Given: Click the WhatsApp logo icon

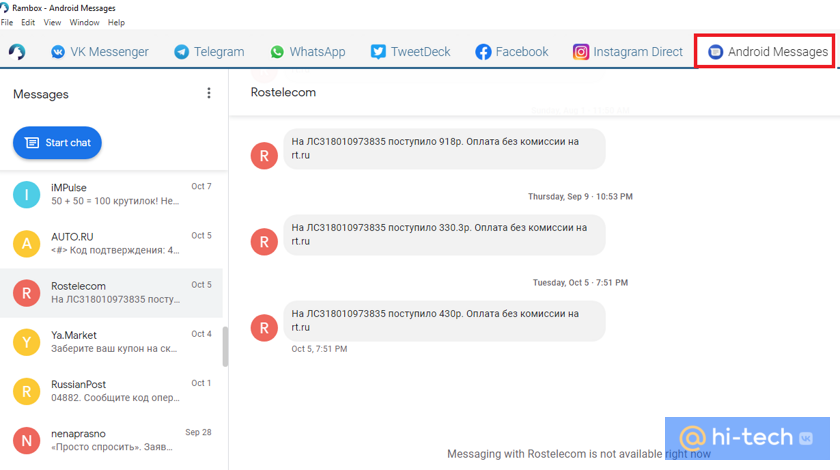Looking at the screenshot, I should coord(277,52).
